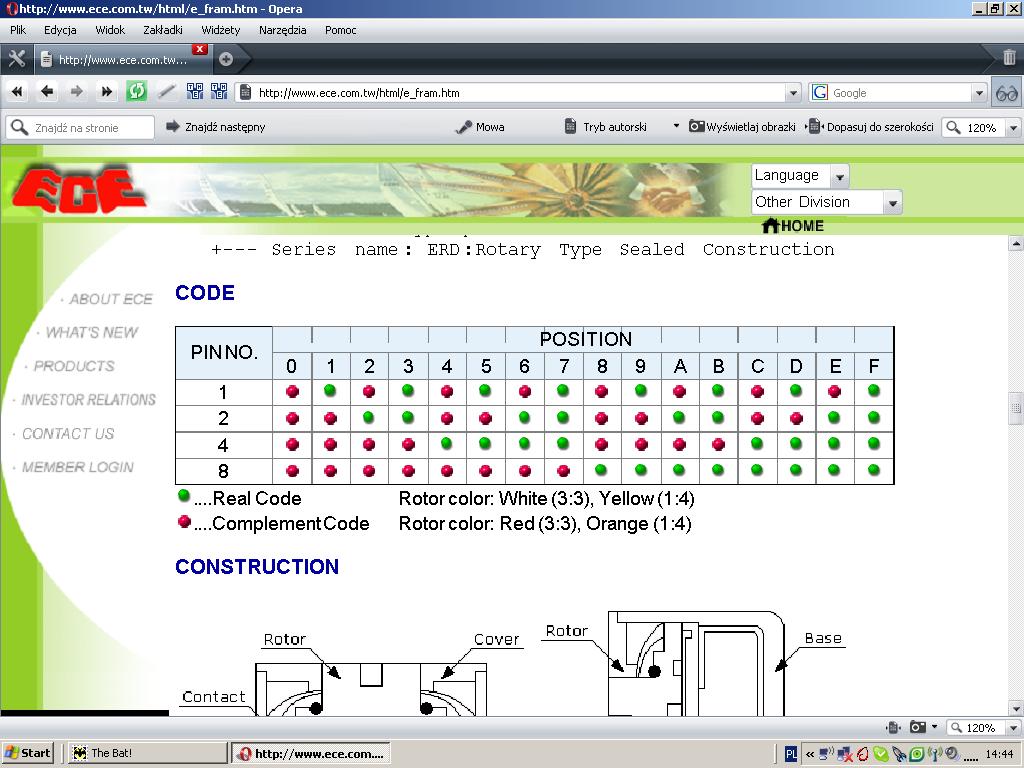The height and width of the screenshot is (768, 1024).
Task: Click the green reload page icon
Action: 136,92
